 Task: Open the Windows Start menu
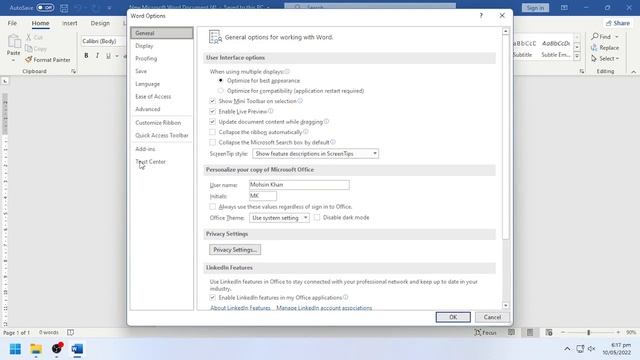click(x=15, y=349)
